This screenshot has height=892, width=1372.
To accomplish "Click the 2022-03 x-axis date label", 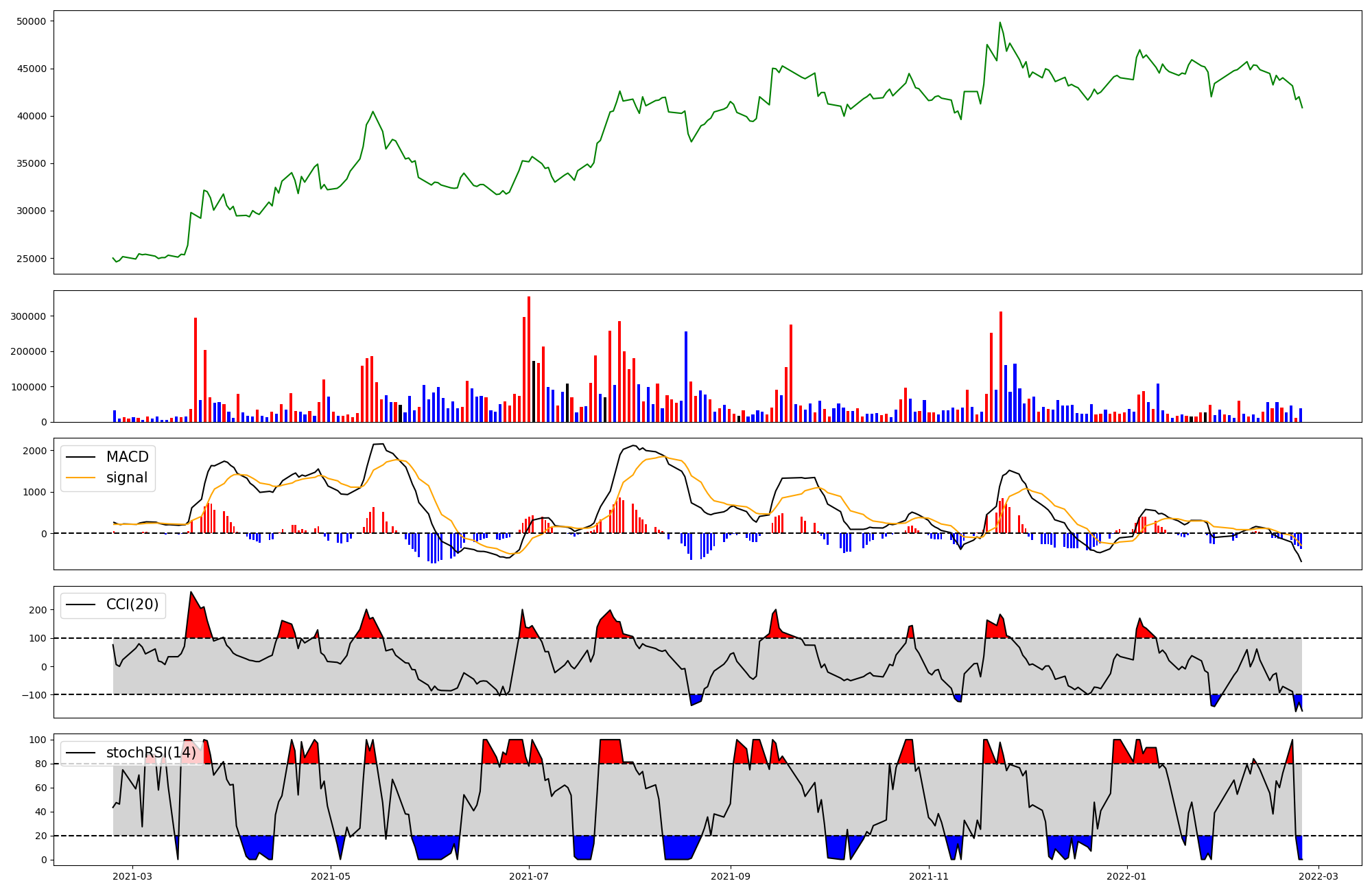I will pyautogui.click(x=1318, y=876).
